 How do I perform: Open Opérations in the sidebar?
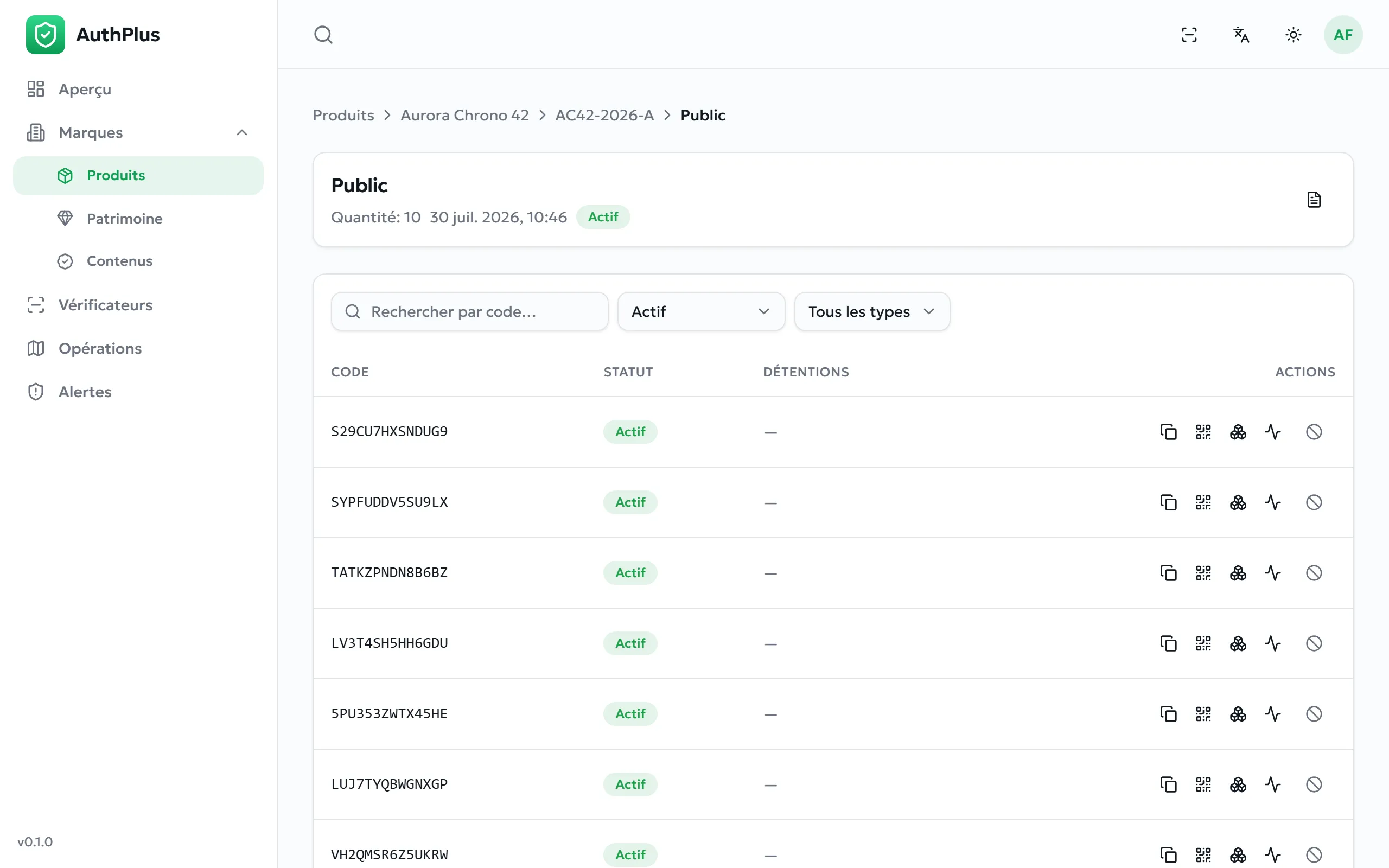[x=138, y=348]
